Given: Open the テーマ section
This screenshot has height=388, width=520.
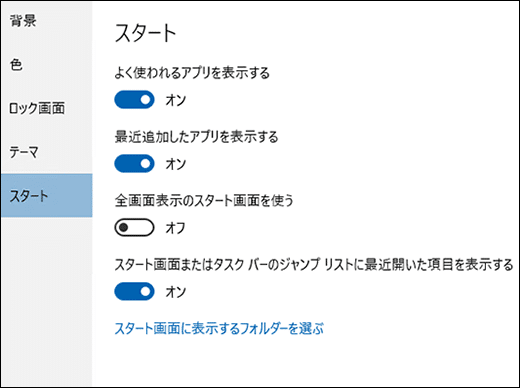Looking at the screenshot, I should point(46,152).
